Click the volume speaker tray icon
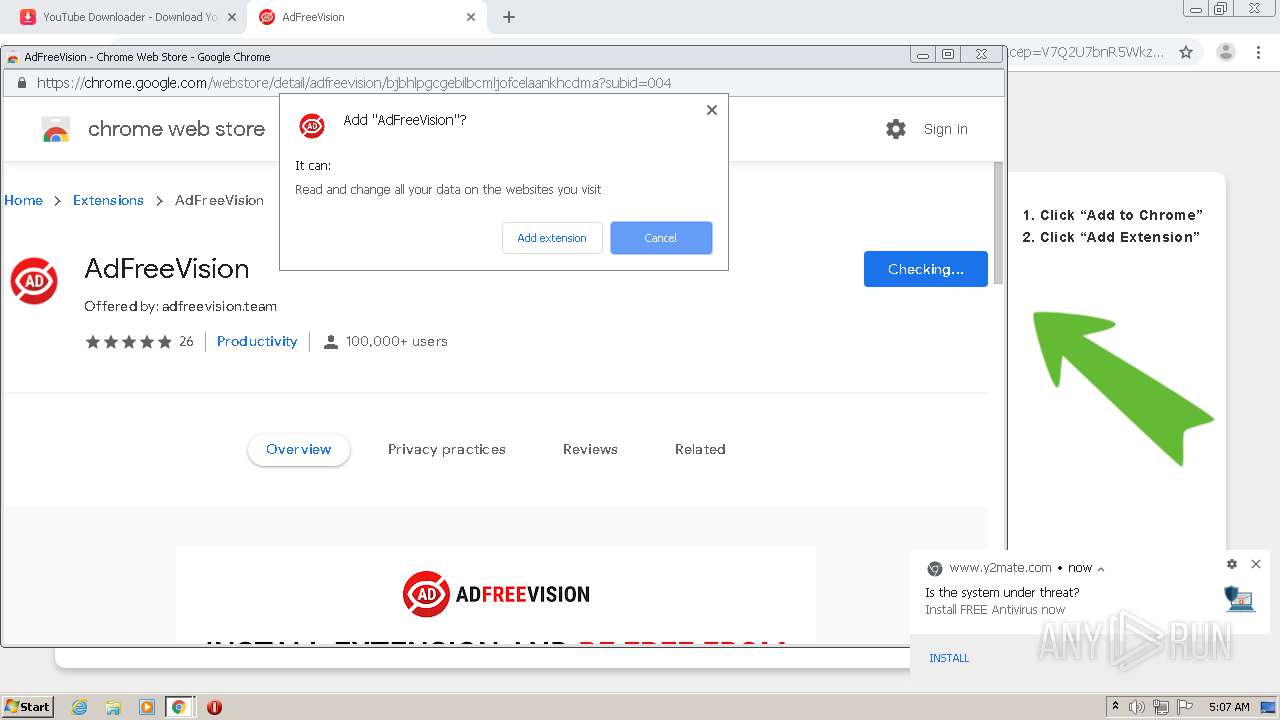The height and width of the screenshot is (720, 1280). click(1137, 707)
